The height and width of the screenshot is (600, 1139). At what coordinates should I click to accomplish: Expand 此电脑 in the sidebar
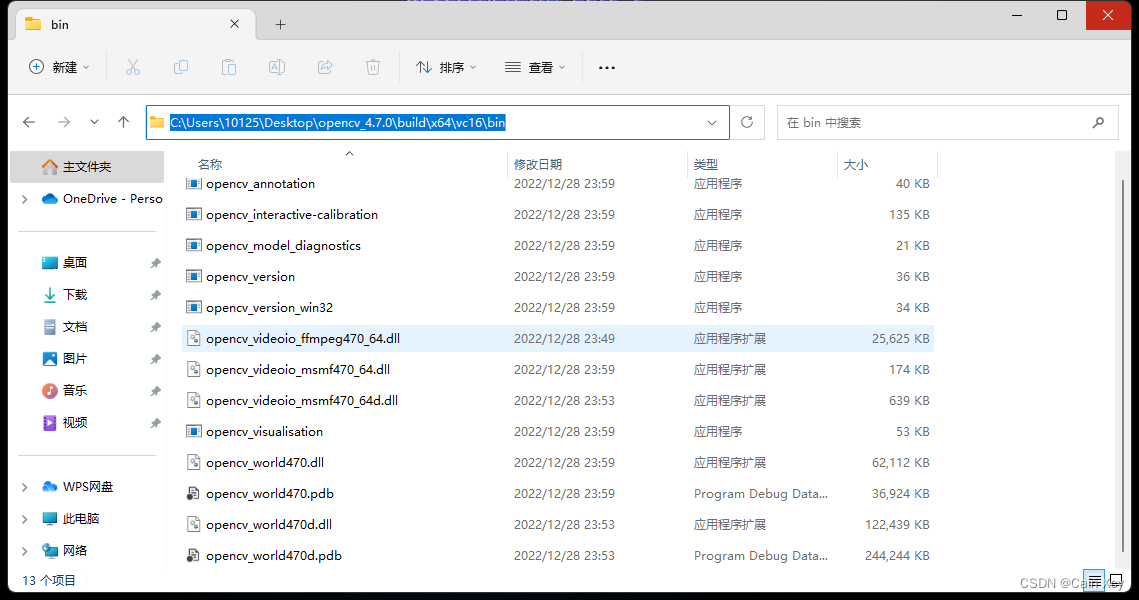(22, 518)
